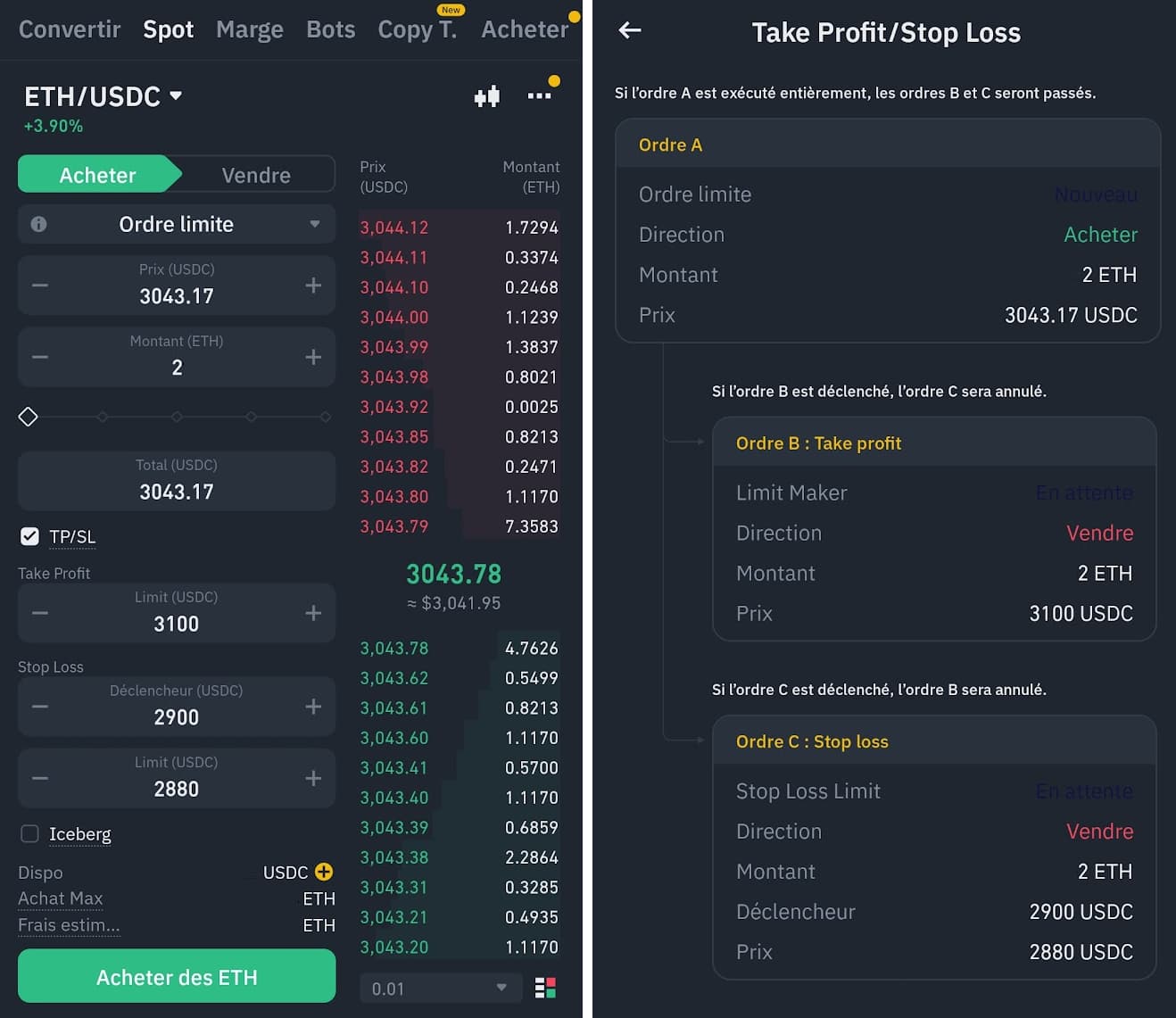Open the Frais estim... link
Viewport: 1176px width, 1018px height.
coord(69,925)
